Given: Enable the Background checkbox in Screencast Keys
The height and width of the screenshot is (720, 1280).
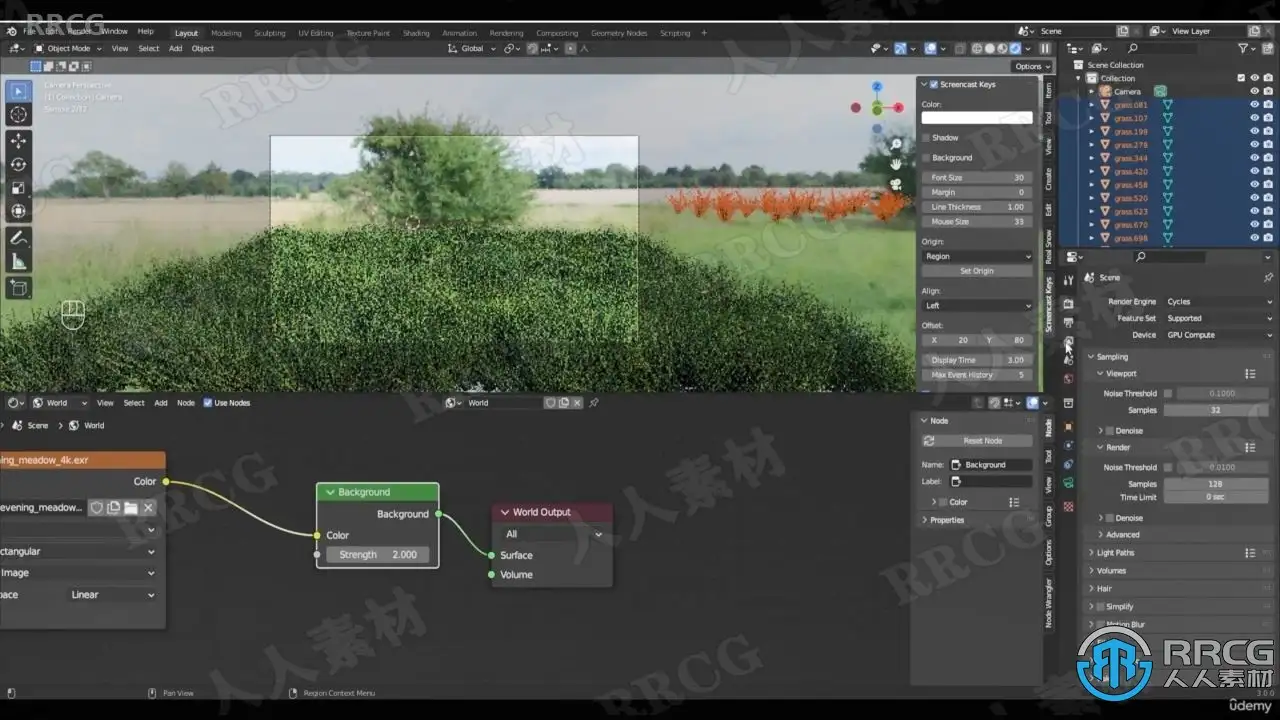Looking at the screenshot, I should point(926,158).
